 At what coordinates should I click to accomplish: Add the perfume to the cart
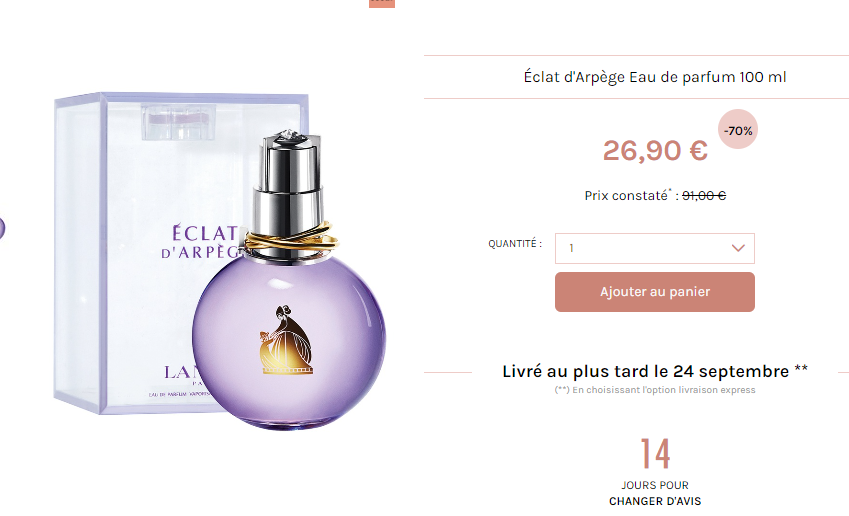coord(655,292)
